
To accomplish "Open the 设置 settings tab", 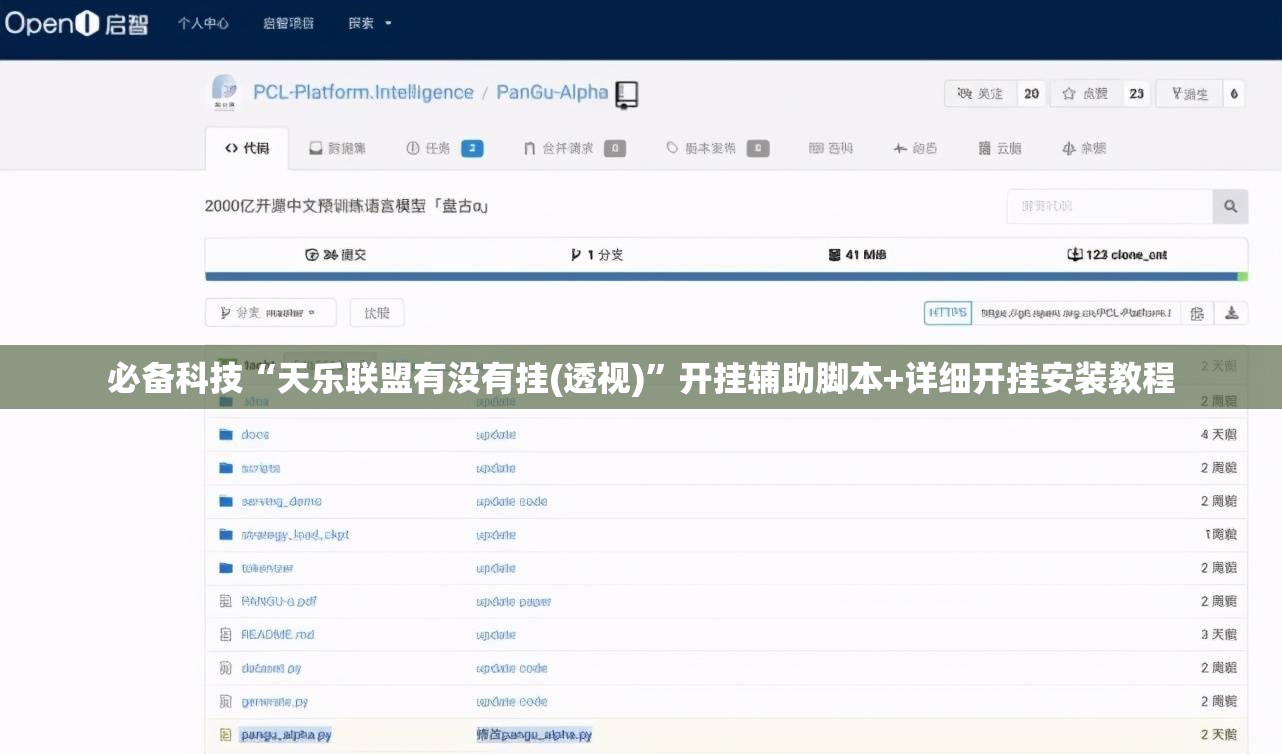I will click(1084, 148).
